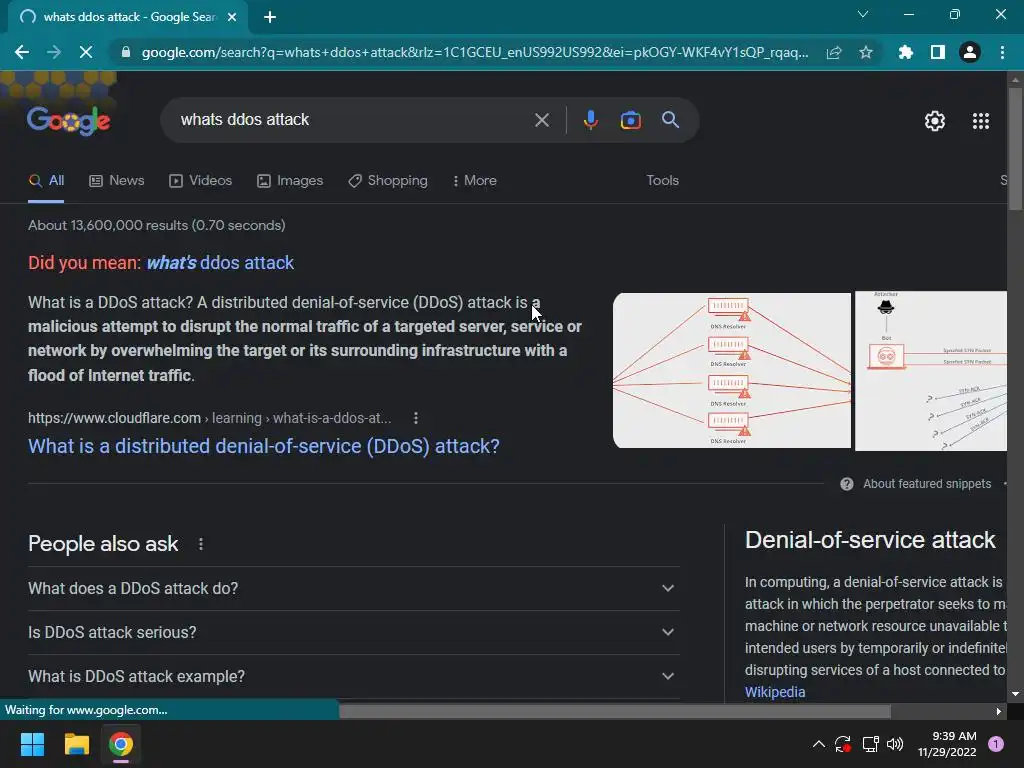Open the search Tools options

[662, 181]
